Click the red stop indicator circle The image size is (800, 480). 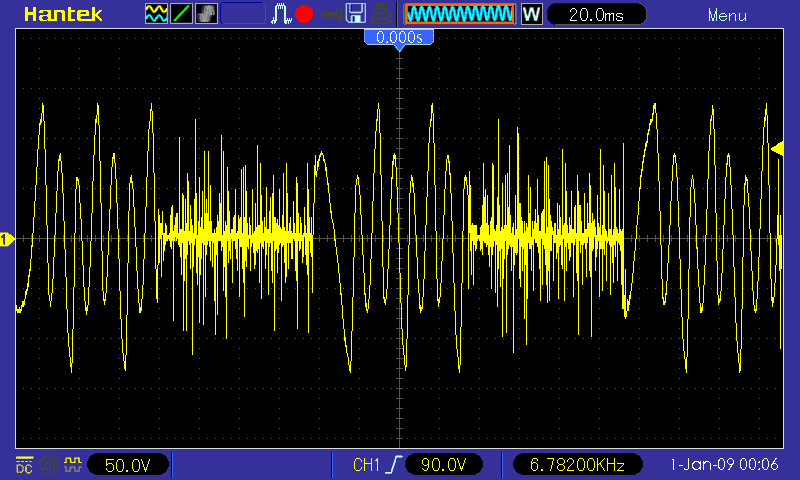coord(304,14)
